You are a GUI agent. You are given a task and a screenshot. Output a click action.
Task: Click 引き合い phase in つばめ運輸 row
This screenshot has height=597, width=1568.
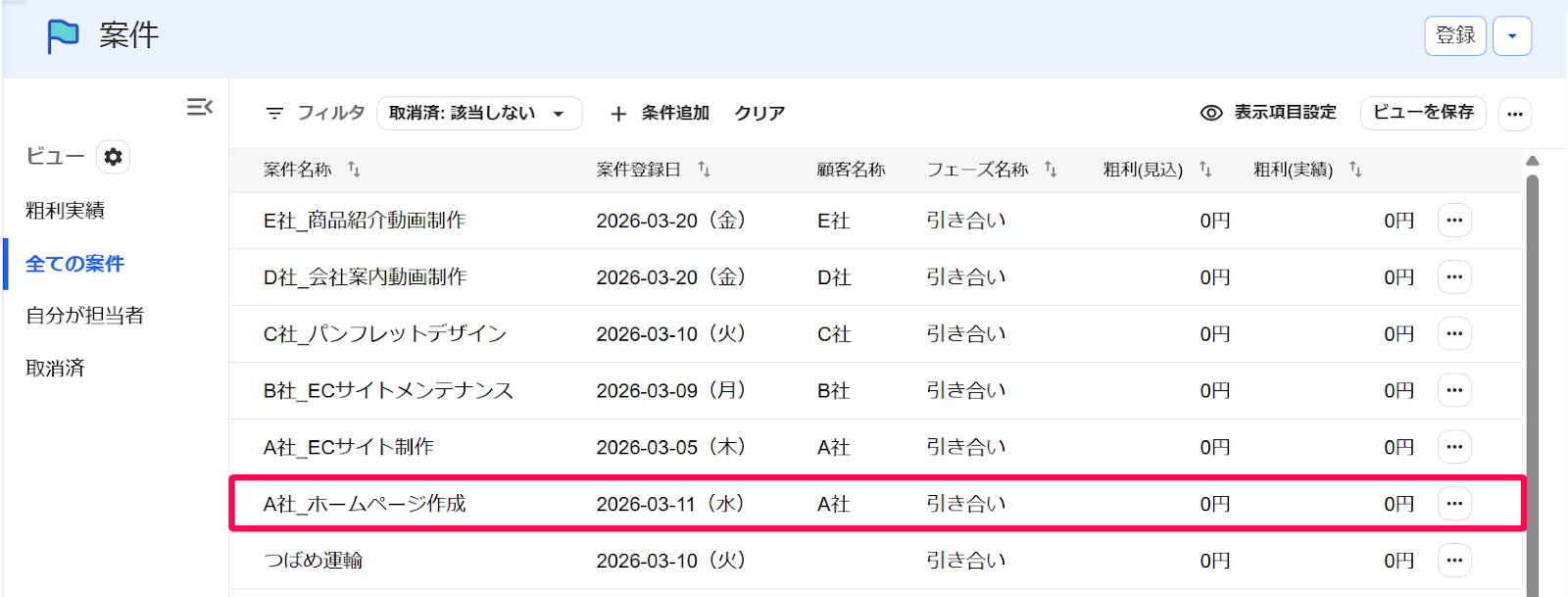[966, 561]
